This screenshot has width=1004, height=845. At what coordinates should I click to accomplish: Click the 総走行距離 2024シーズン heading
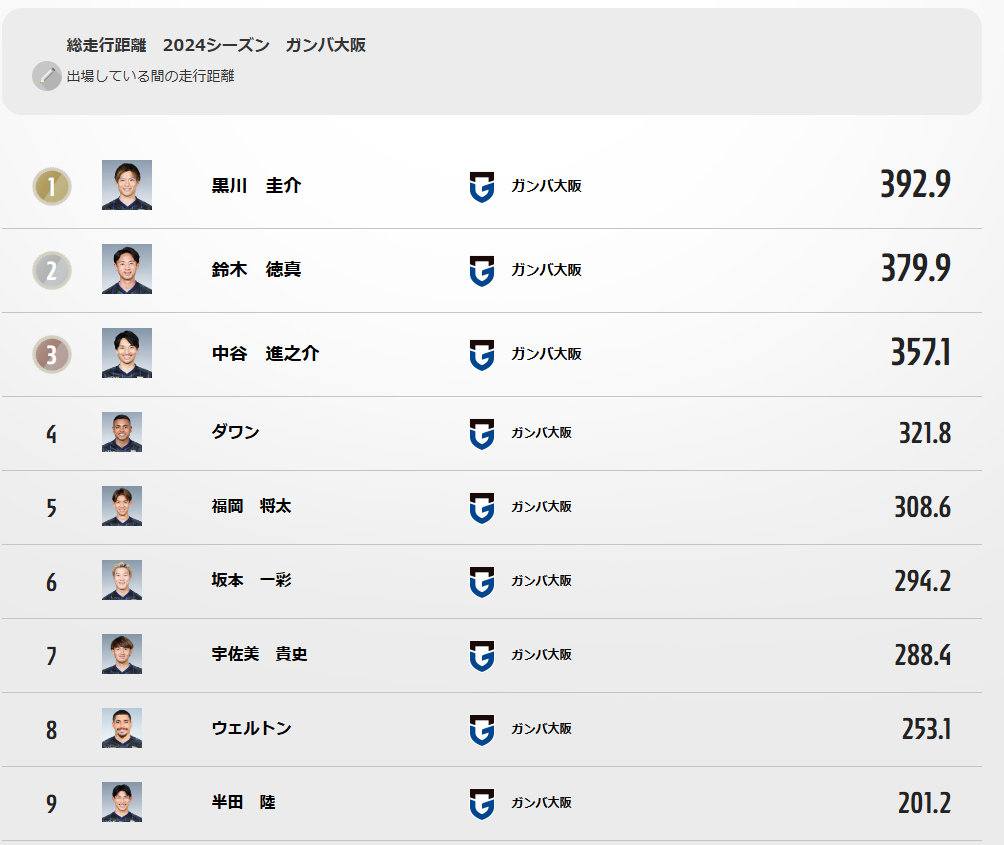168,45
